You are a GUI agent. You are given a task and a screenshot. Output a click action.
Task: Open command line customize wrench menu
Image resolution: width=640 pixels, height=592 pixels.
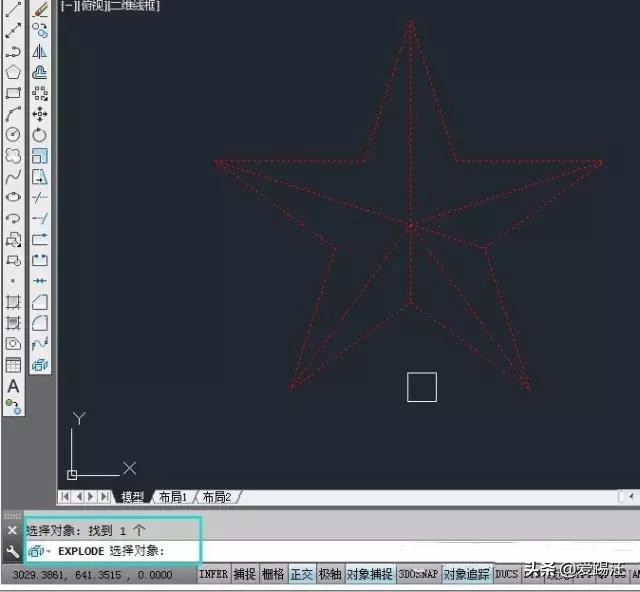(x=12, y=551)
